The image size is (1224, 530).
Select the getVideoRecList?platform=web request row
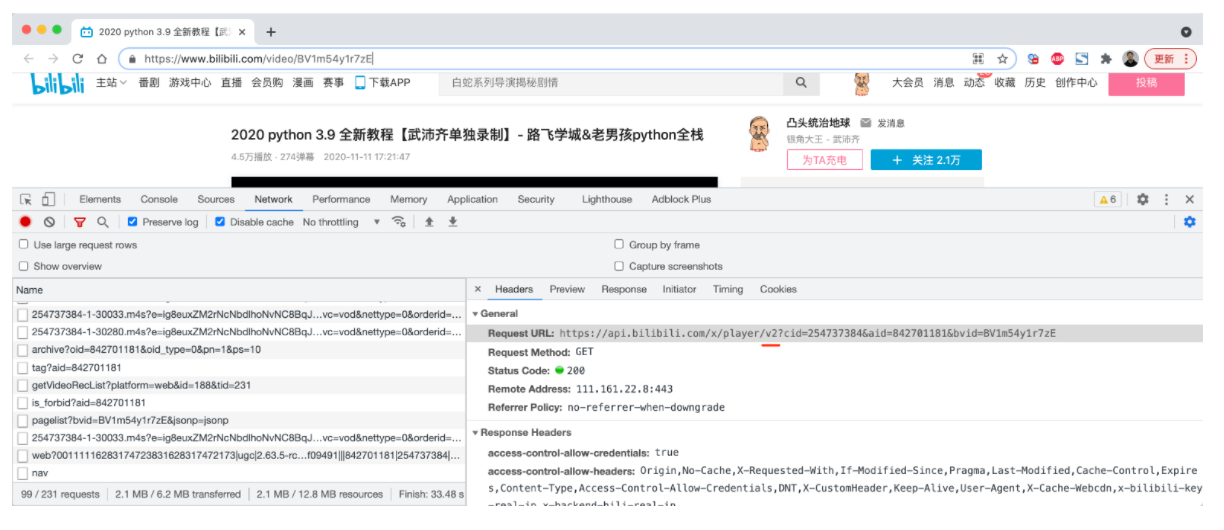[238, 385]
